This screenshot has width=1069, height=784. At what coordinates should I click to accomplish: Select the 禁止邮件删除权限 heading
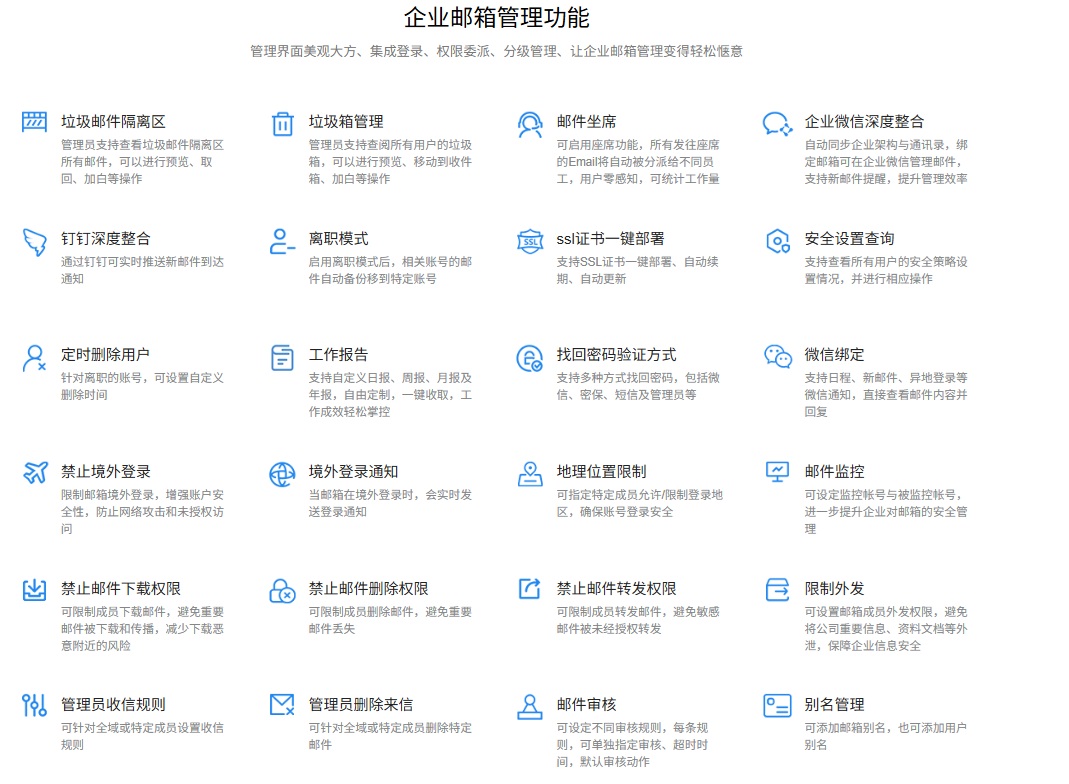coord(369,588)
